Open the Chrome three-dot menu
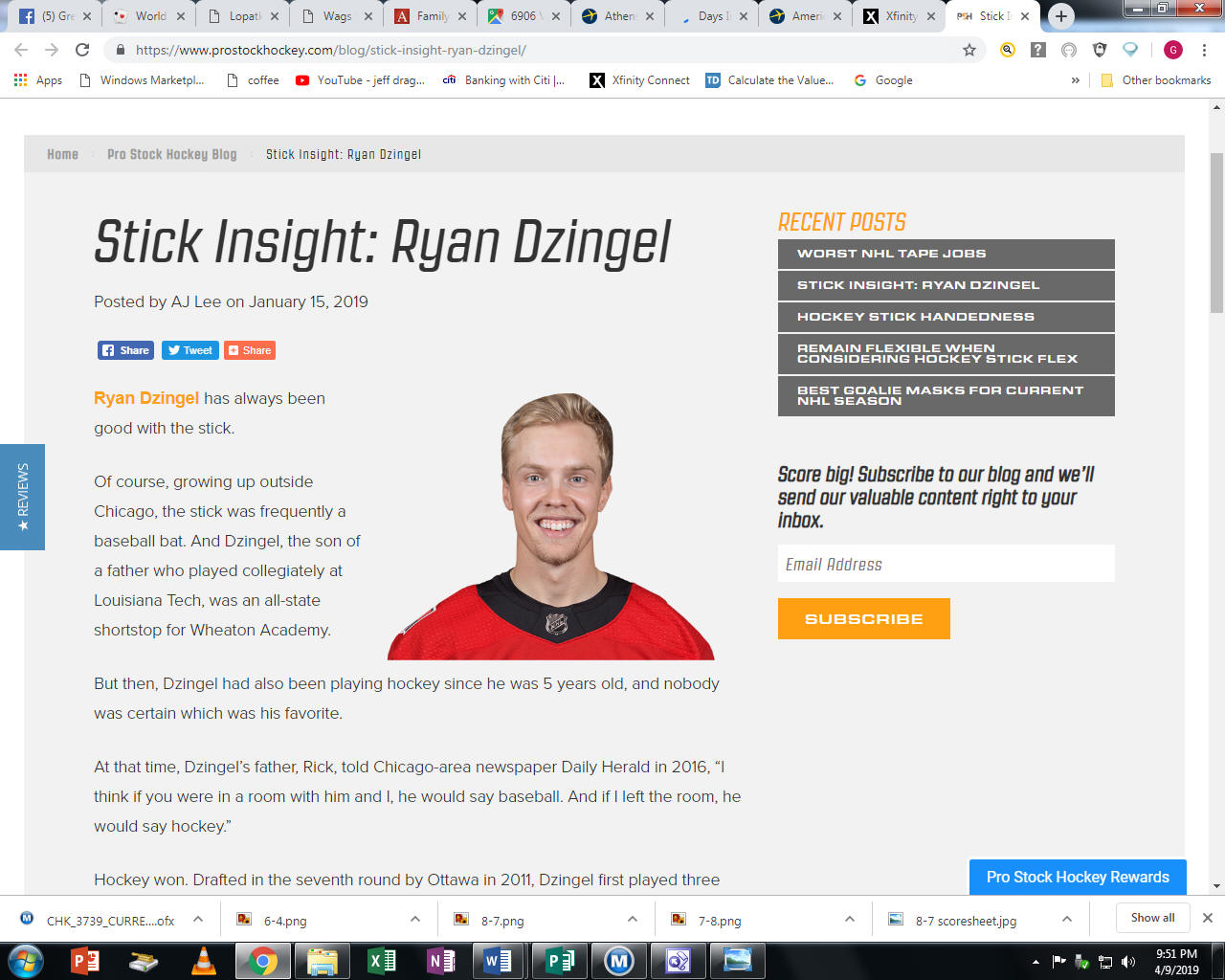This screenshot has width=1225, height=980. point(1204,50)
